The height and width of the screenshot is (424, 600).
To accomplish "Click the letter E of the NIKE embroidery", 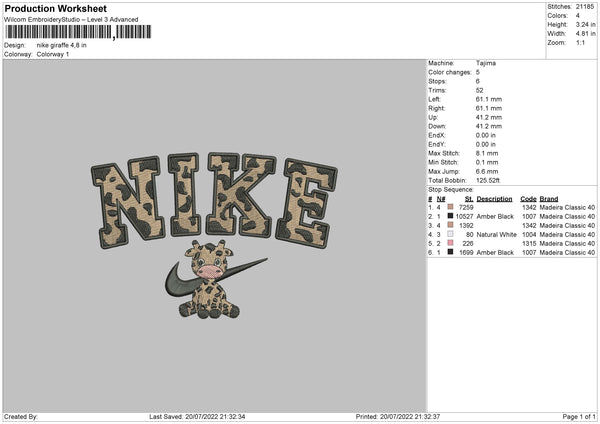I will tap(306, 204).
